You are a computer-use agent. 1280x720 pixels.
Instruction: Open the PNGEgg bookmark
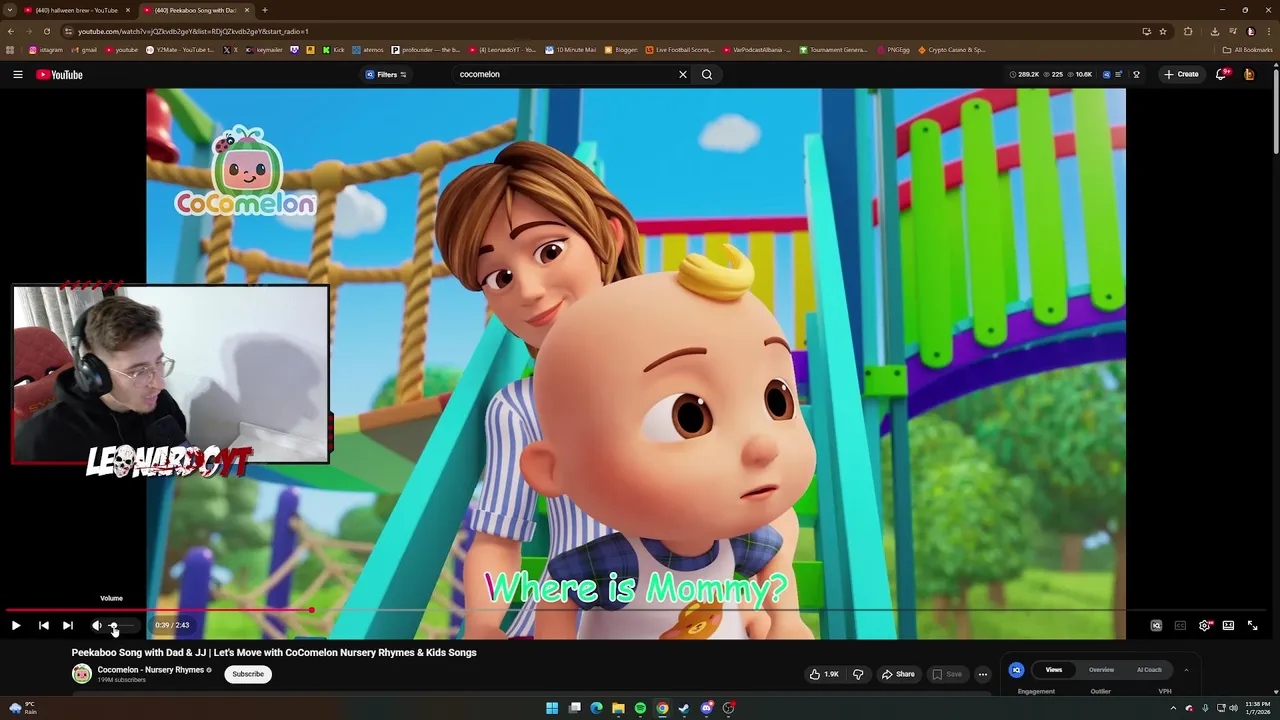coord(894,50)
